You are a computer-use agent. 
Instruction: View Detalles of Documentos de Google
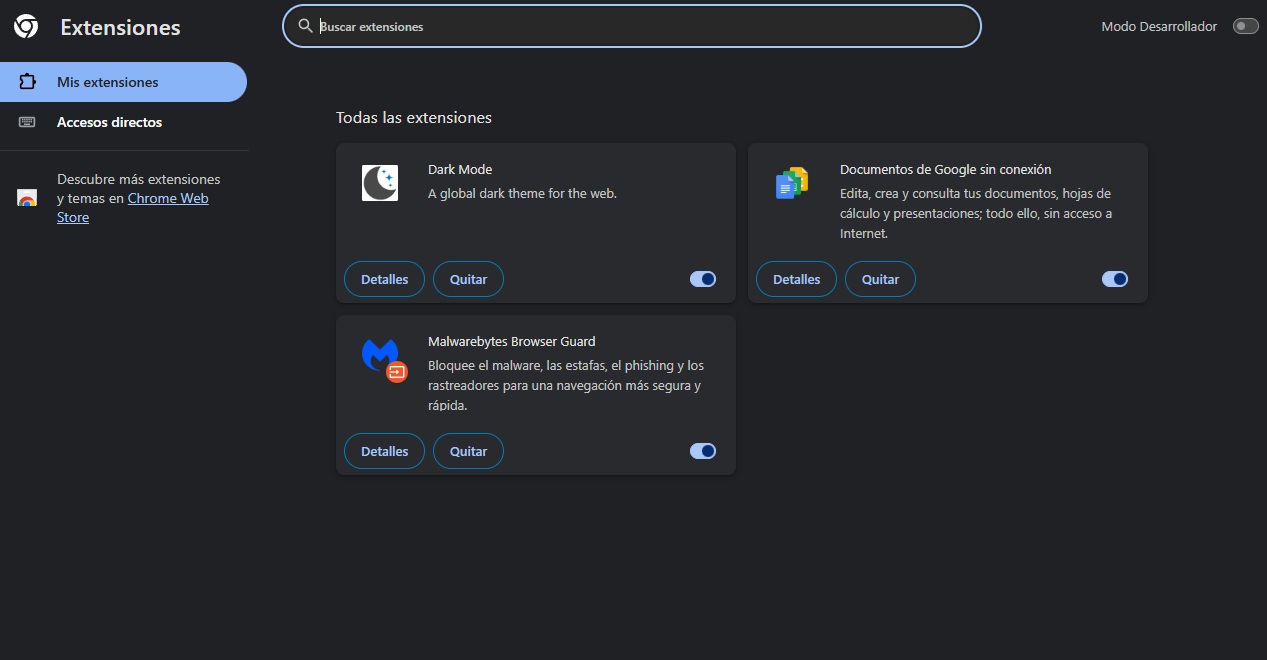[x=796, y=279]
